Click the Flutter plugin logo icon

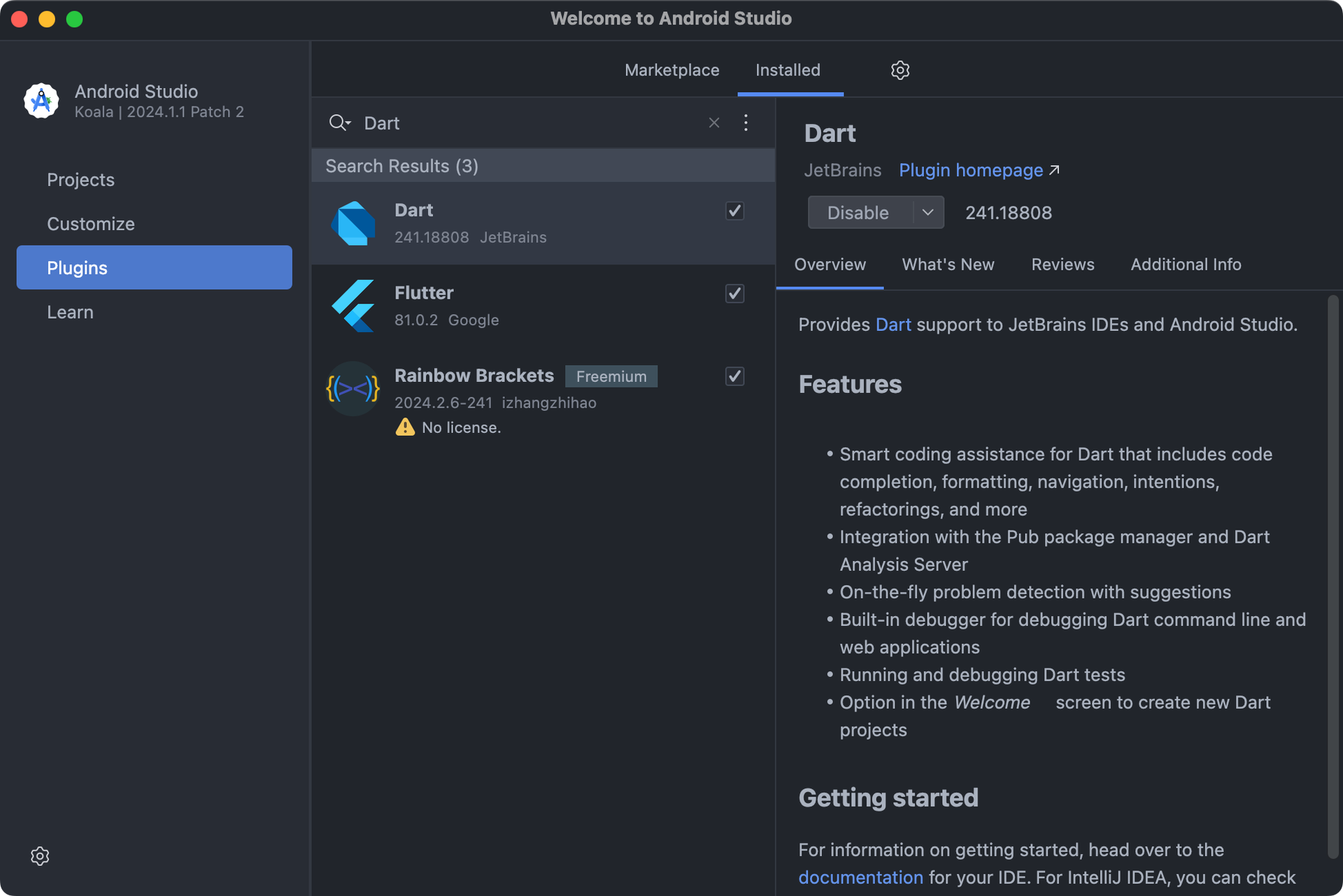coord(353,306)
